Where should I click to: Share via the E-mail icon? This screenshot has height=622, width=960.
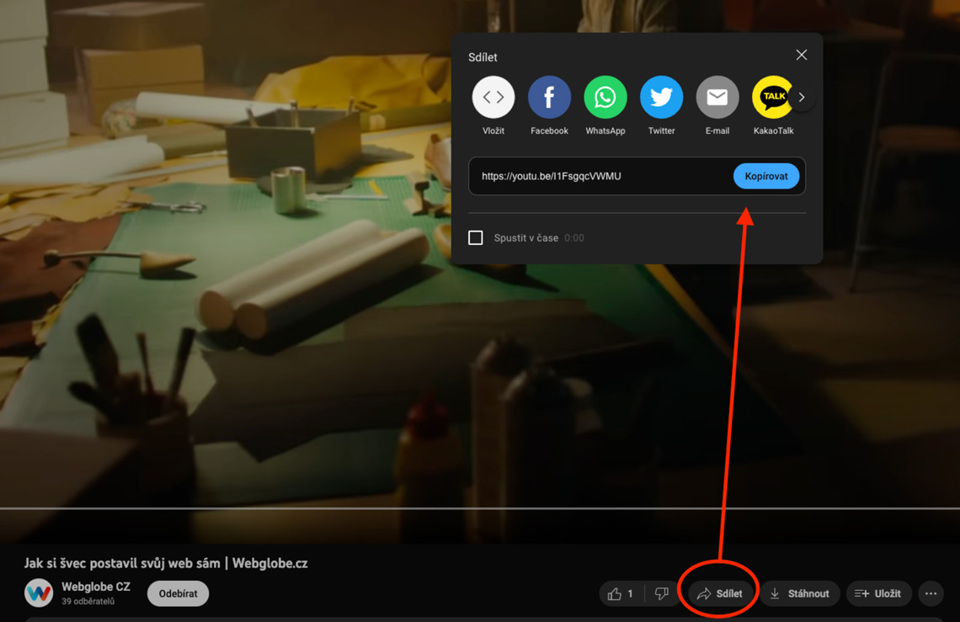[717, 97]
